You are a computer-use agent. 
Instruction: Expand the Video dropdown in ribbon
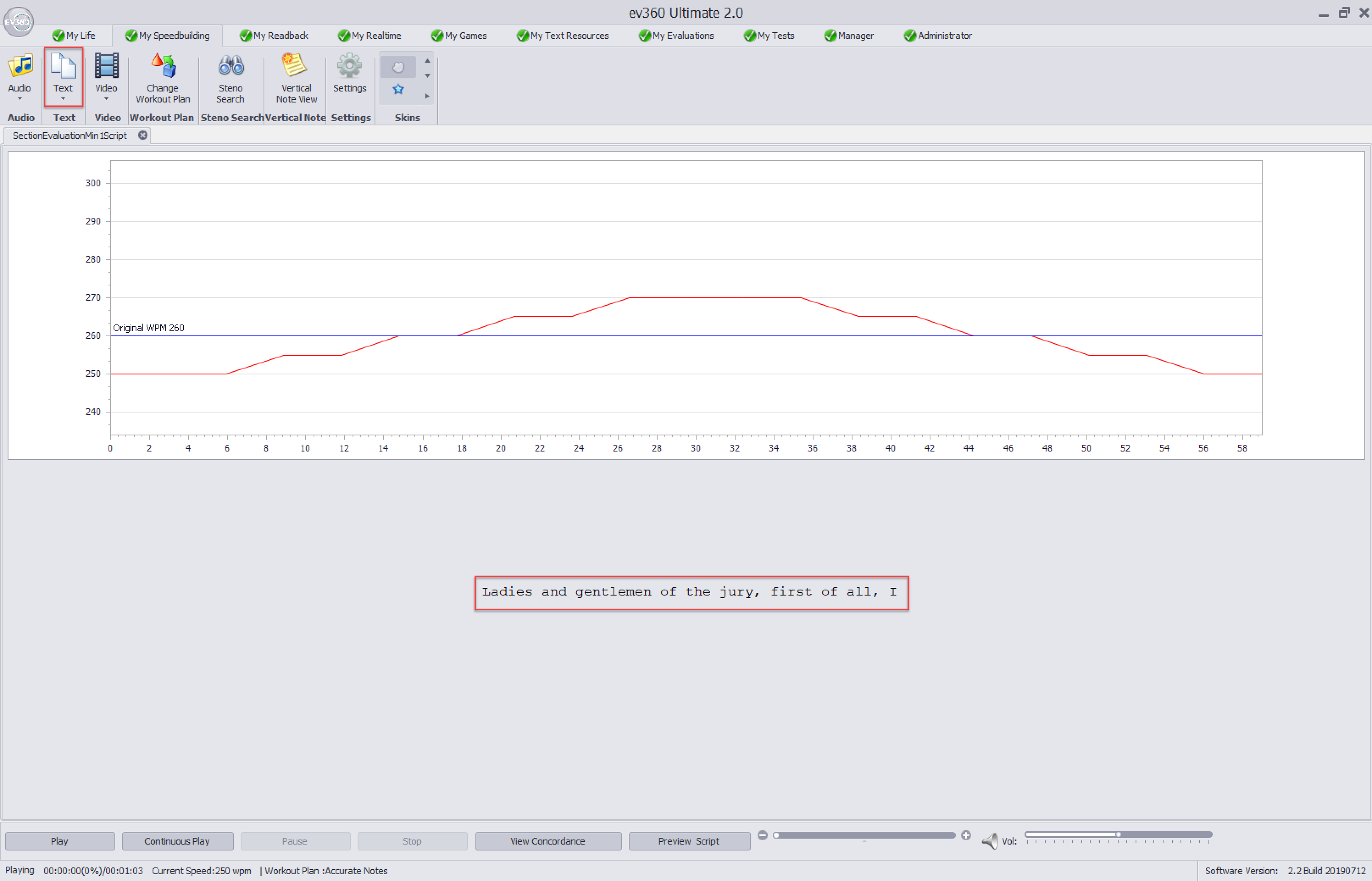(x=106, y=99)
